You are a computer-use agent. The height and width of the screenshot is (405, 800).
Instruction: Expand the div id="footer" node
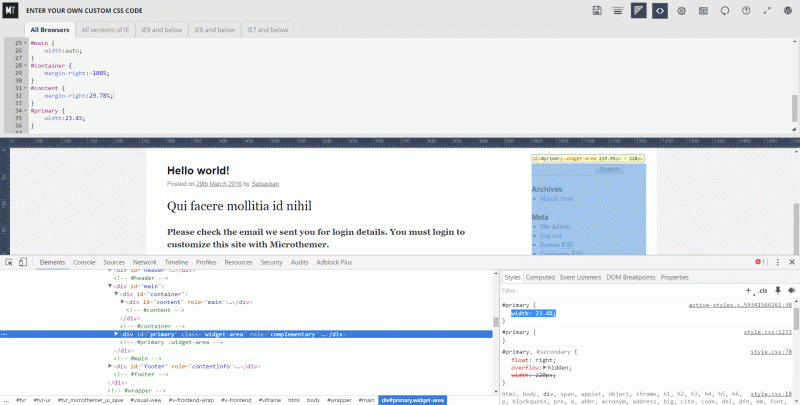pyautogui.click(x=110, y=366)
